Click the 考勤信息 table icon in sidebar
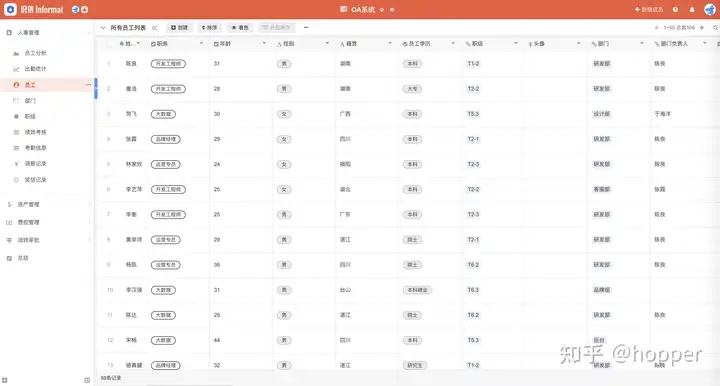 tap(16, 148)
